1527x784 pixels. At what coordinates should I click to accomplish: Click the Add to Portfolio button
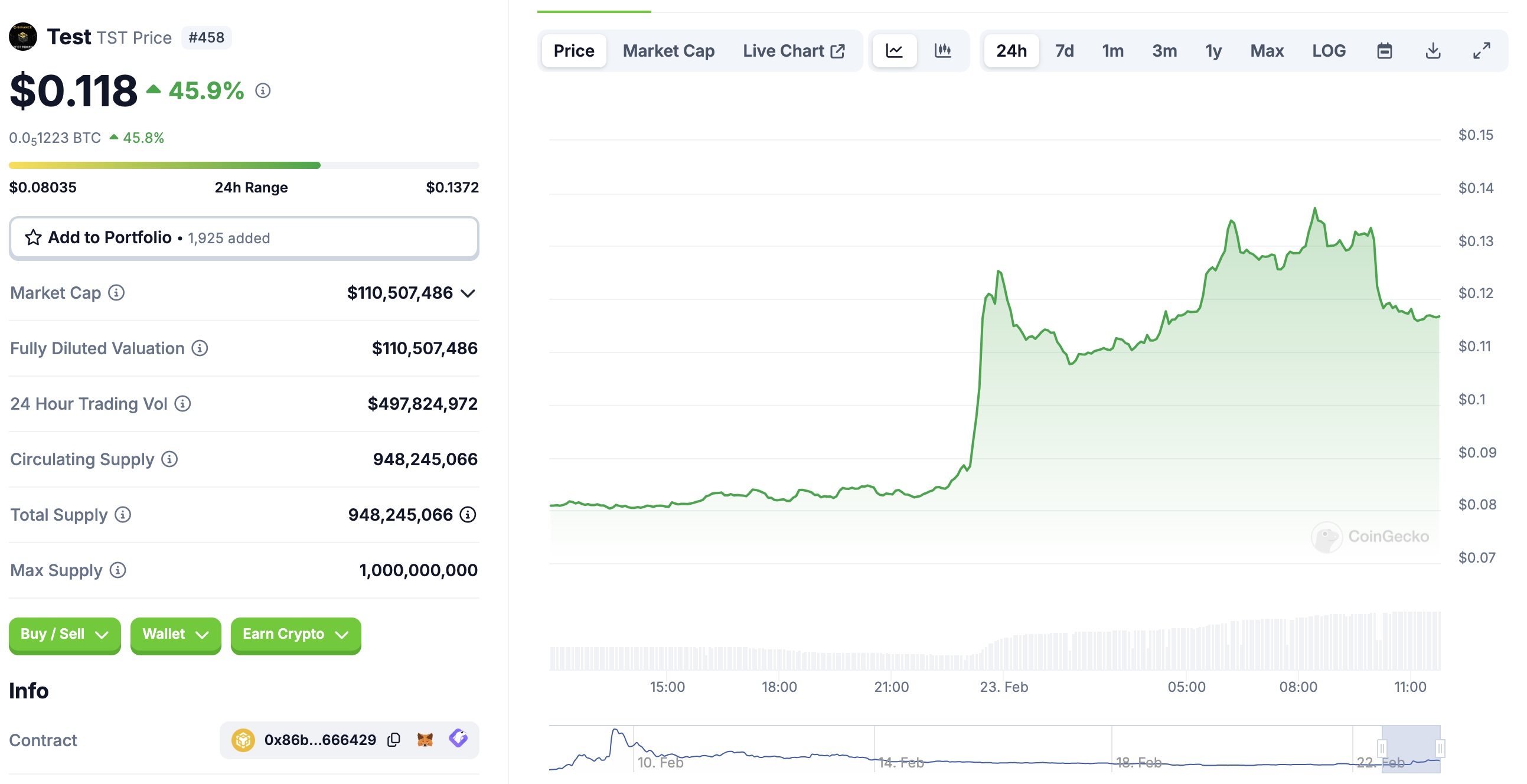pos(244,238)
